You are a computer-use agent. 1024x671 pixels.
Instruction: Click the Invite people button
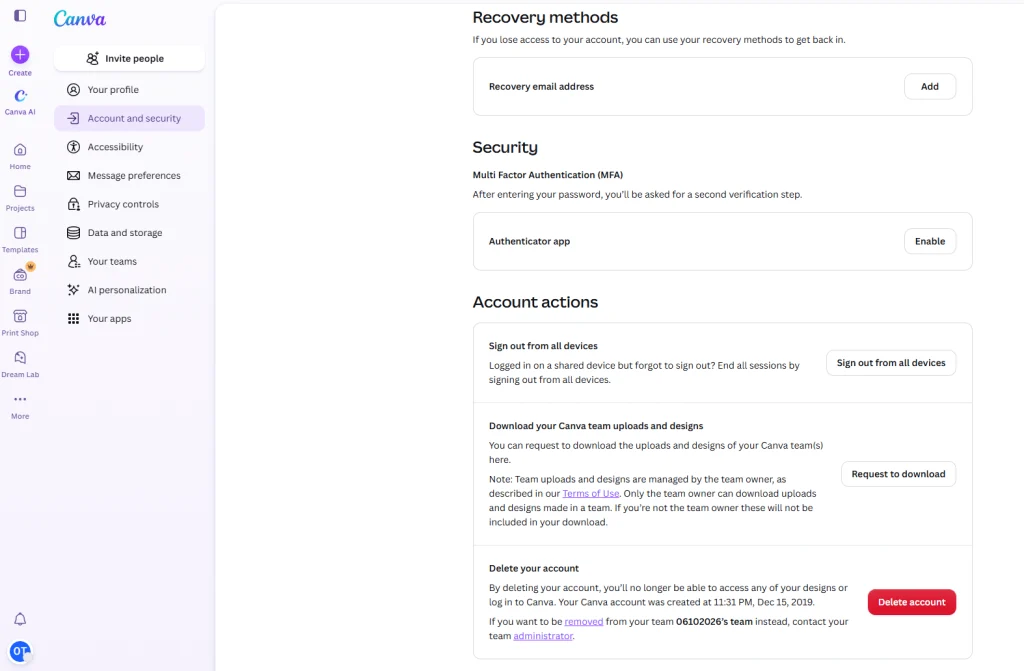(129, 58)
